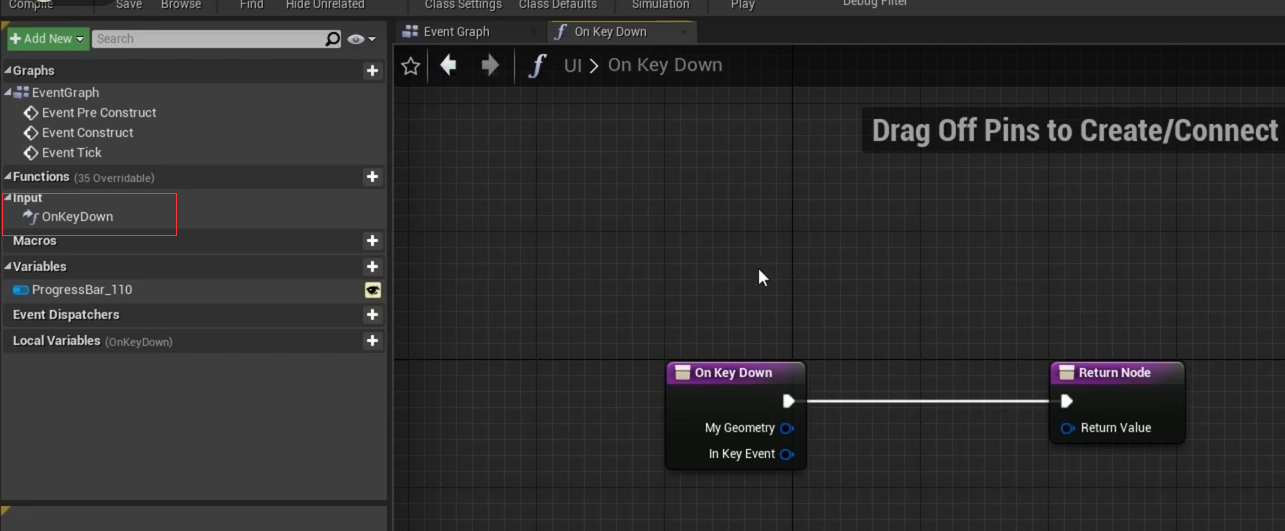Select the On Key Down node title

point(733,373)
